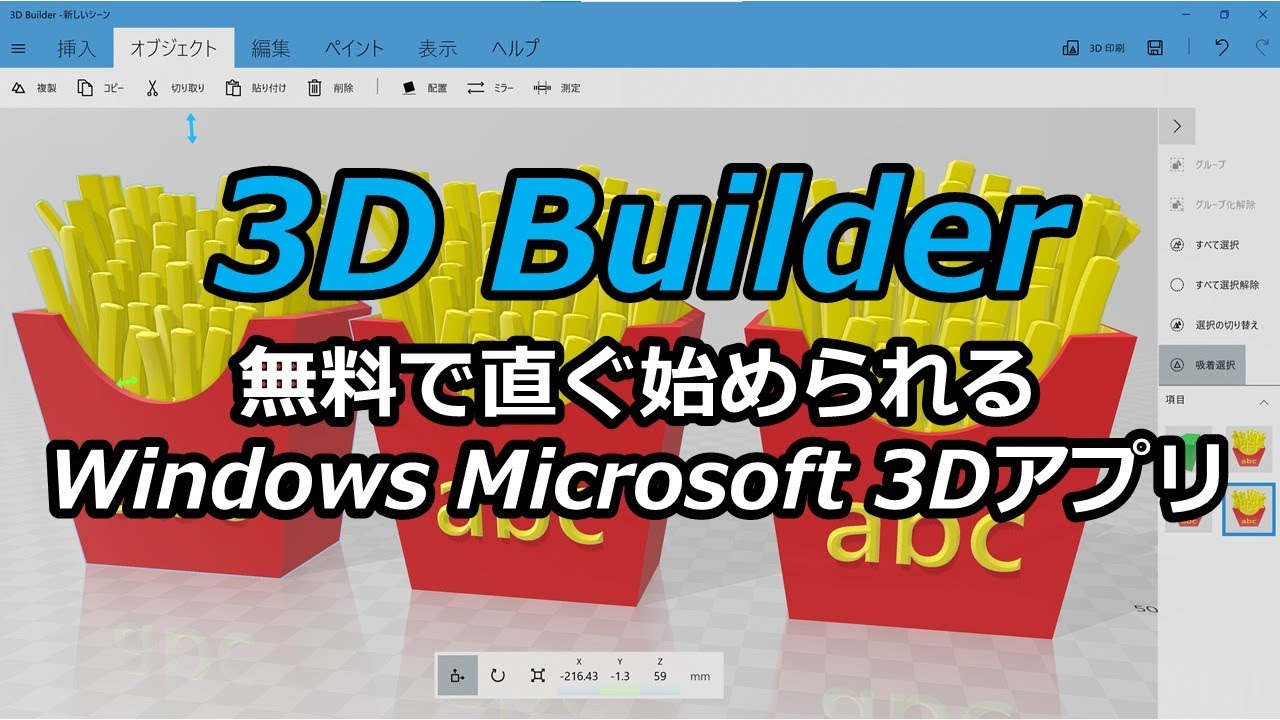
Task: Open the ペイント tab
Action: (354, 48)
